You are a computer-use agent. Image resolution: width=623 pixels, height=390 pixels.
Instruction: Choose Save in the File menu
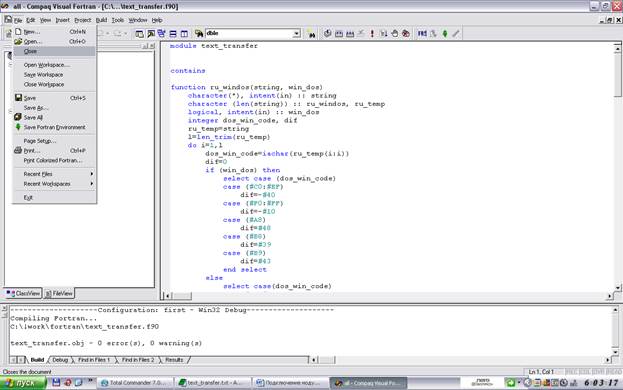pyautogui.click(x=54, y=98)
